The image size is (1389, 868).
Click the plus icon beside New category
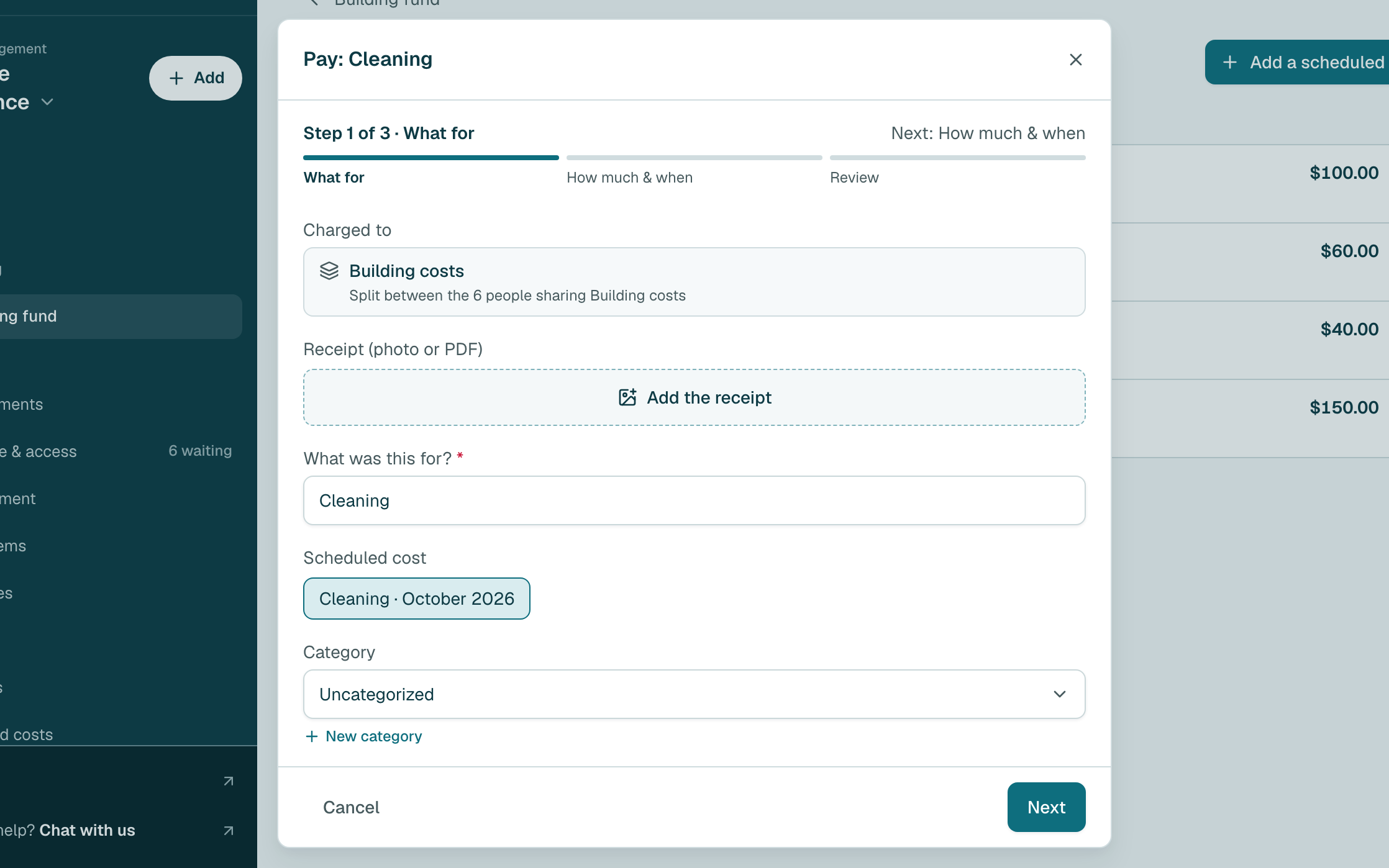312,736
